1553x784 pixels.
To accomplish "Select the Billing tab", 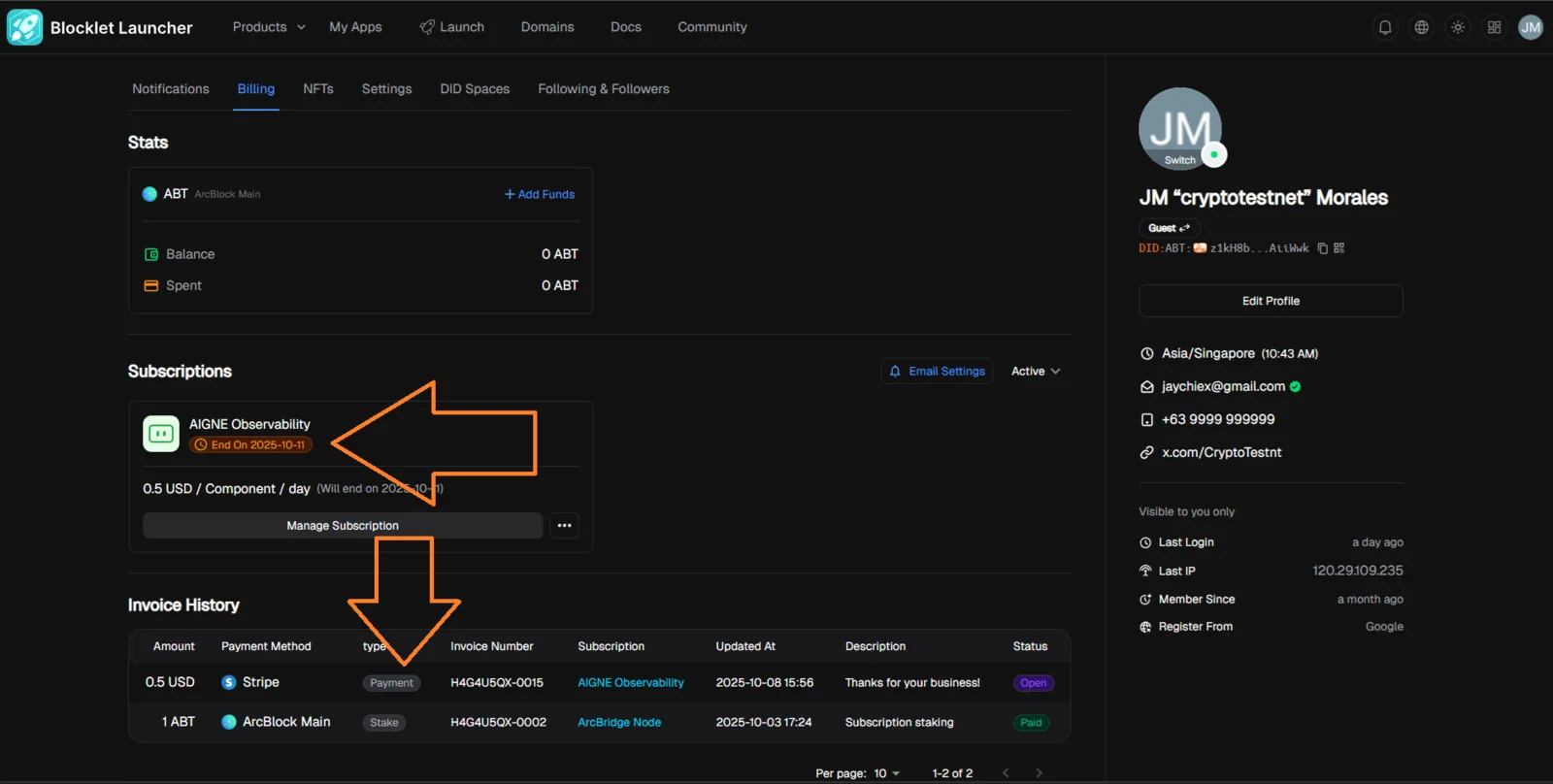I will (x=256, y=89).
